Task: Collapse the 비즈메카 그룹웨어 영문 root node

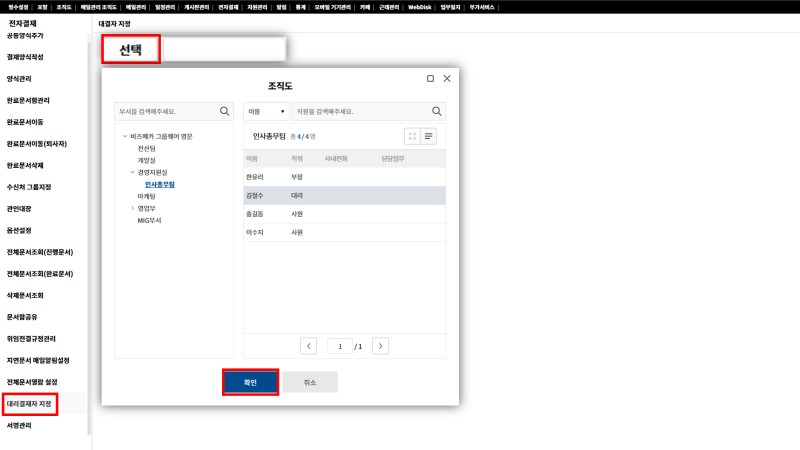Action: click(124, 136)
